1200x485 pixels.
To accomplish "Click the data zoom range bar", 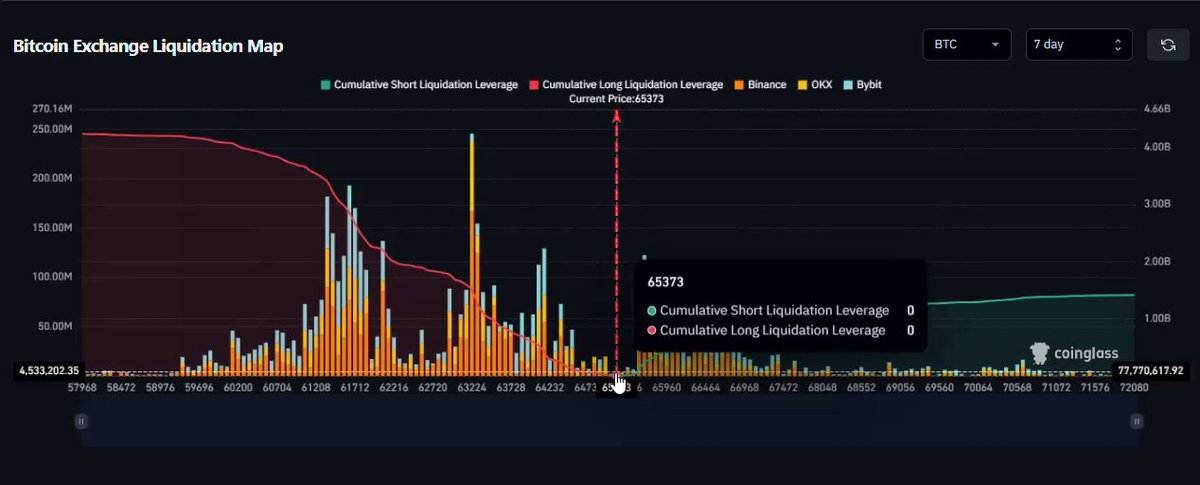I will 608,422.
